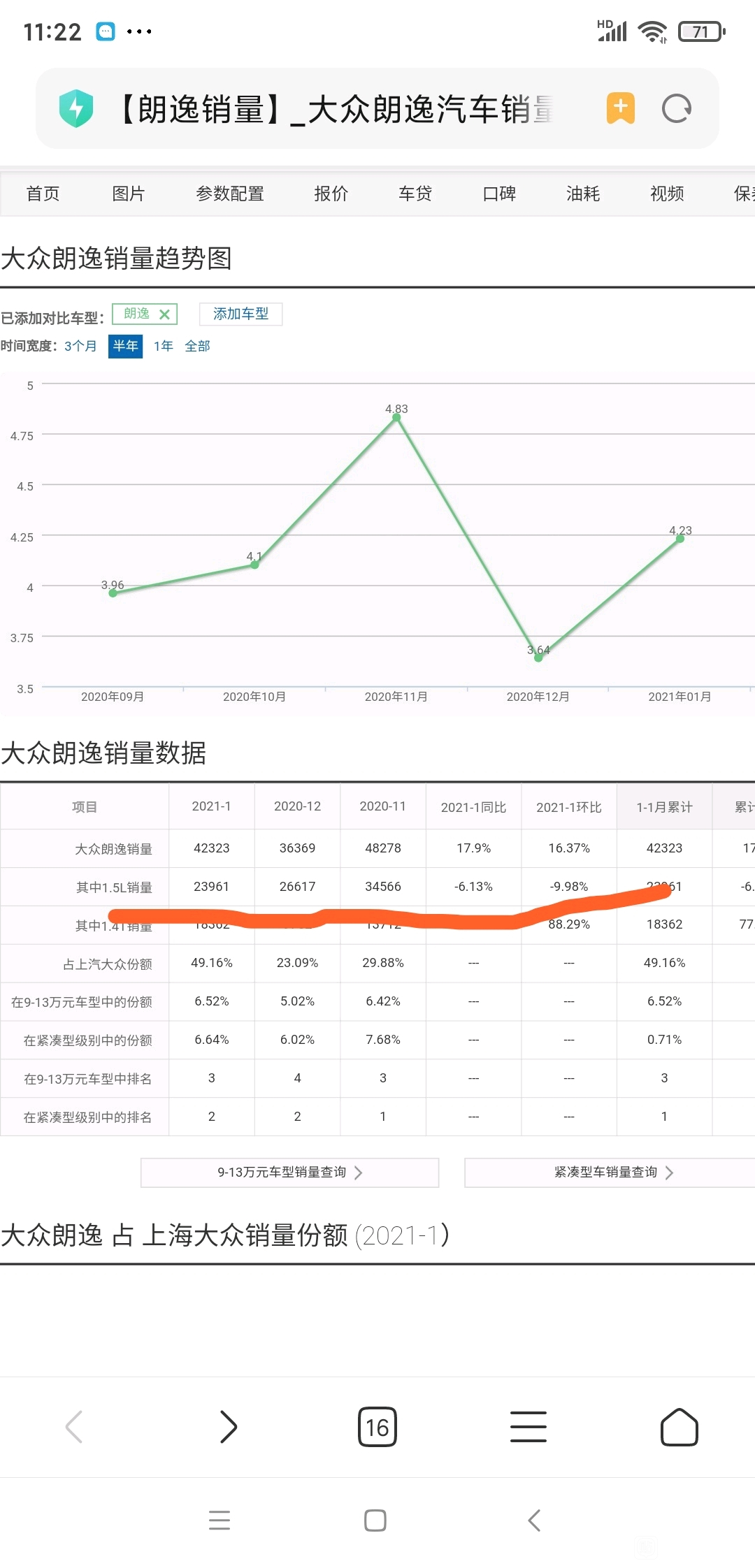
Task: Remove 朗逸 comparison model with X
Action: click(x=165, y=314)
